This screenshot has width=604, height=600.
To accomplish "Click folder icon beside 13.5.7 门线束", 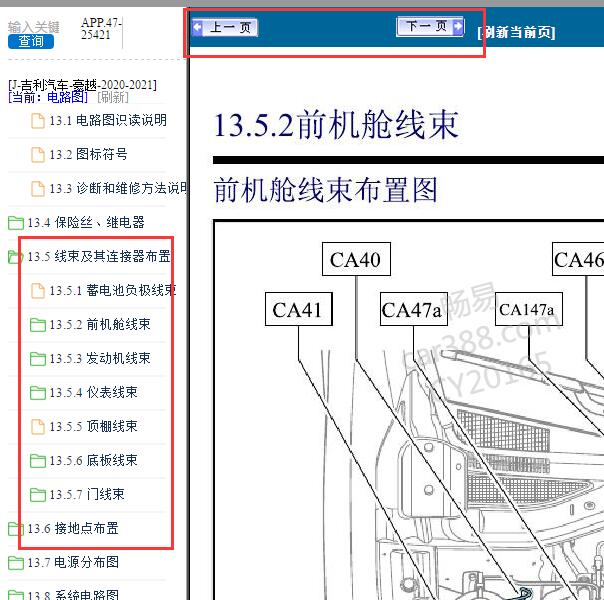I will (38, 494).
